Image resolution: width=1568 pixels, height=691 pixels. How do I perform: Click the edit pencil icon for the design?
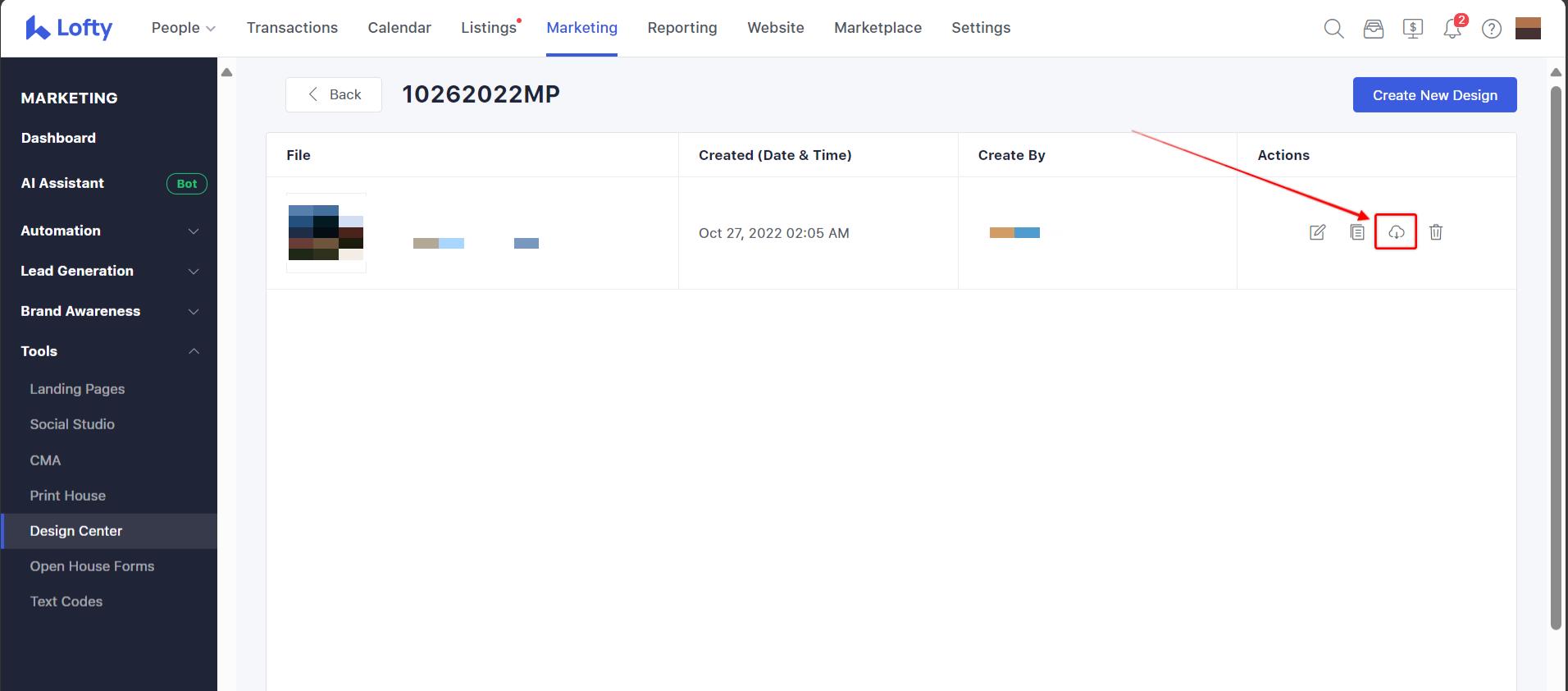click(x=1317, y=232)
